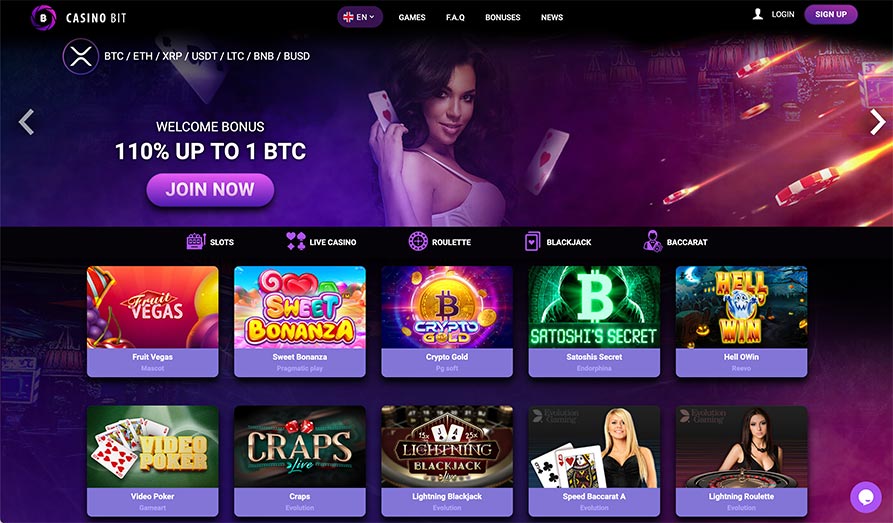
Task: Advance to next banner slide arrow
Action: click(878, 122)
